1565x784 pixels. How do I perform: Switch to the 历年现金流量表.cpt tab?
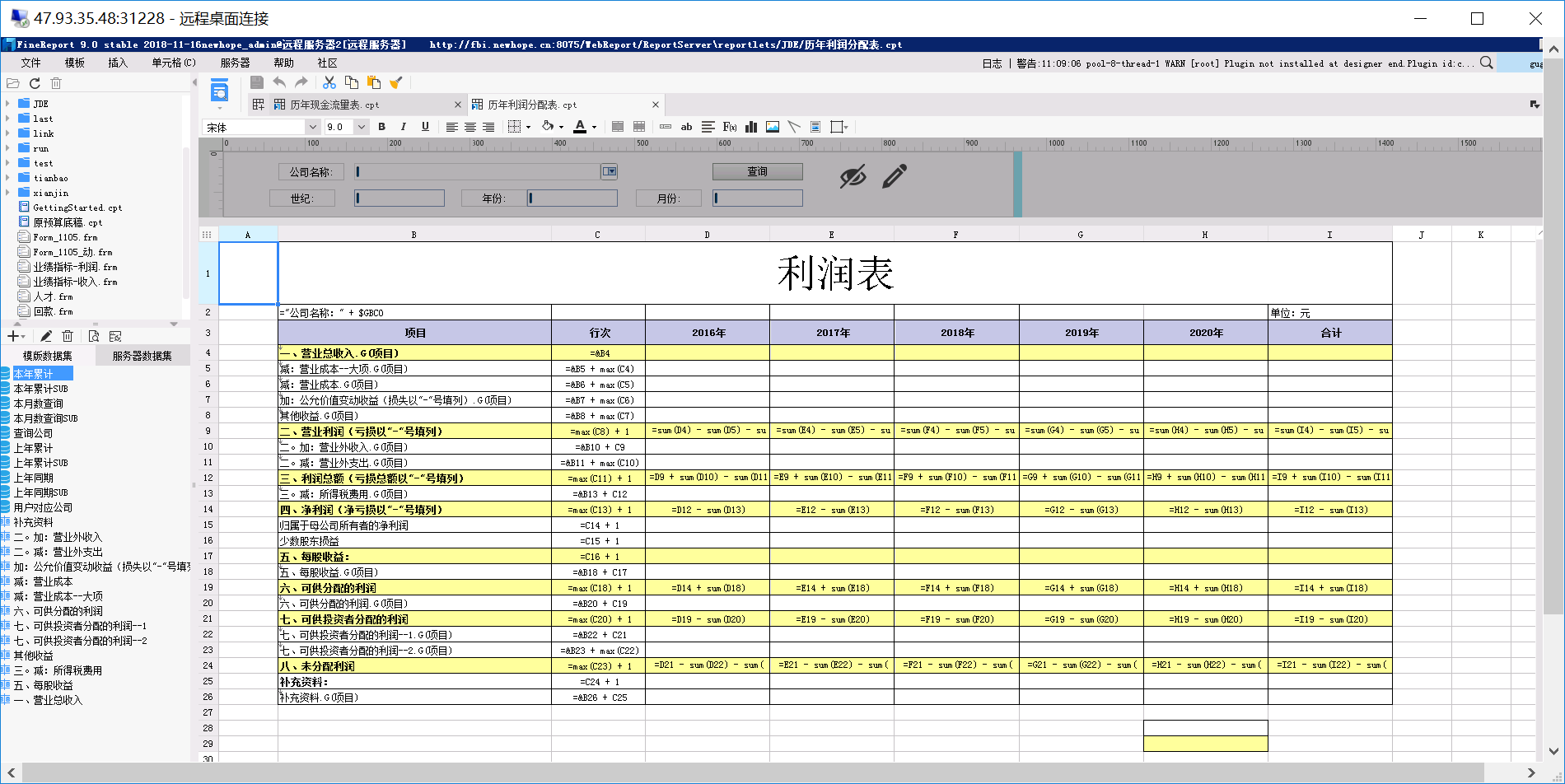pos(335,105)
